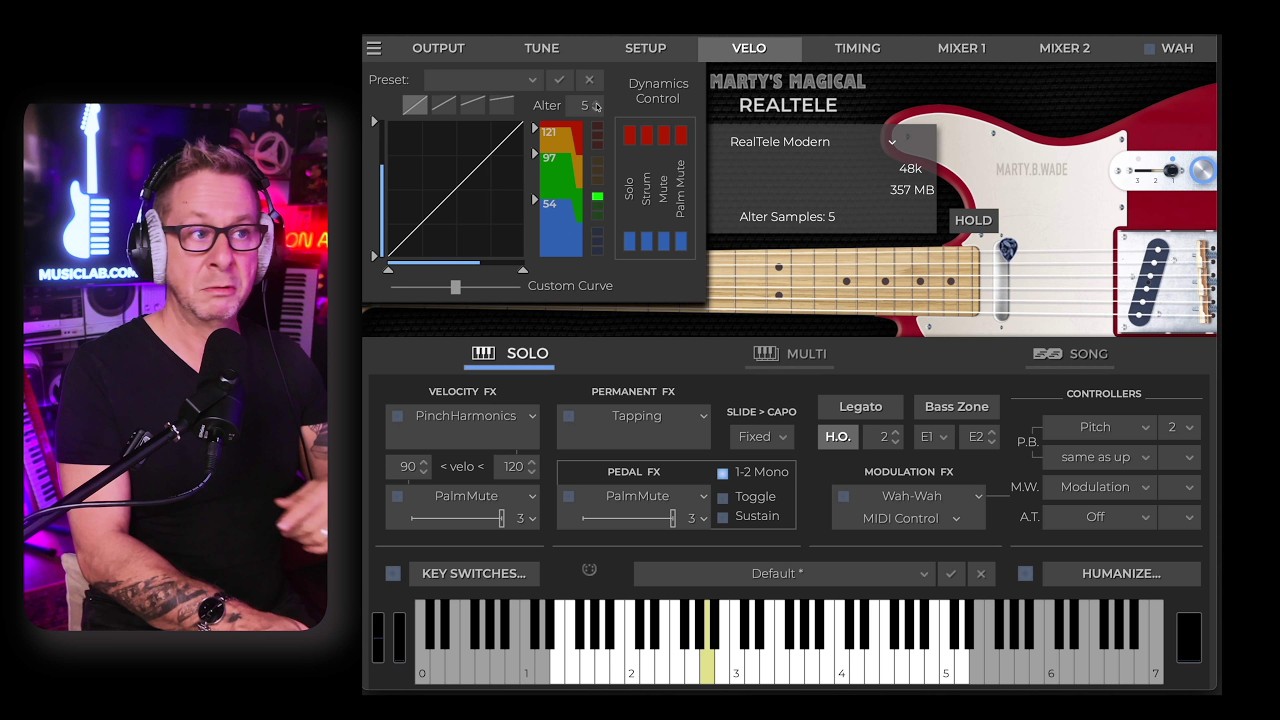
Task: Click the MIDI connector icon near Default preset
Action: pos(589,570)
